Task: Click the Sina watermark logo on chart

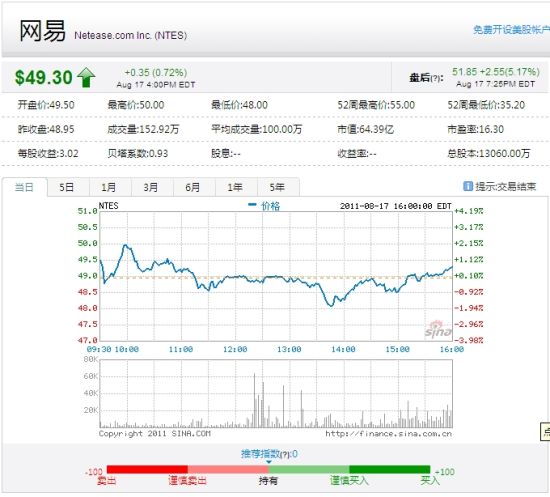Action: pyautogui.click(x=438, y=329)
